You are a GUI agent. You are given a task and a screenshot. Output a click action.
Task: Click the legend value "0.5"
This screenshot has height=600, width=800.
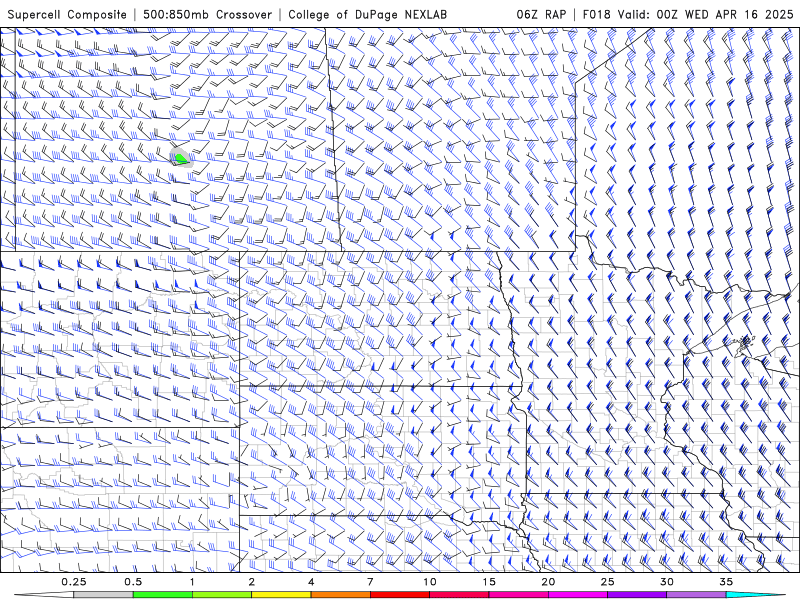tap(133, 582)
